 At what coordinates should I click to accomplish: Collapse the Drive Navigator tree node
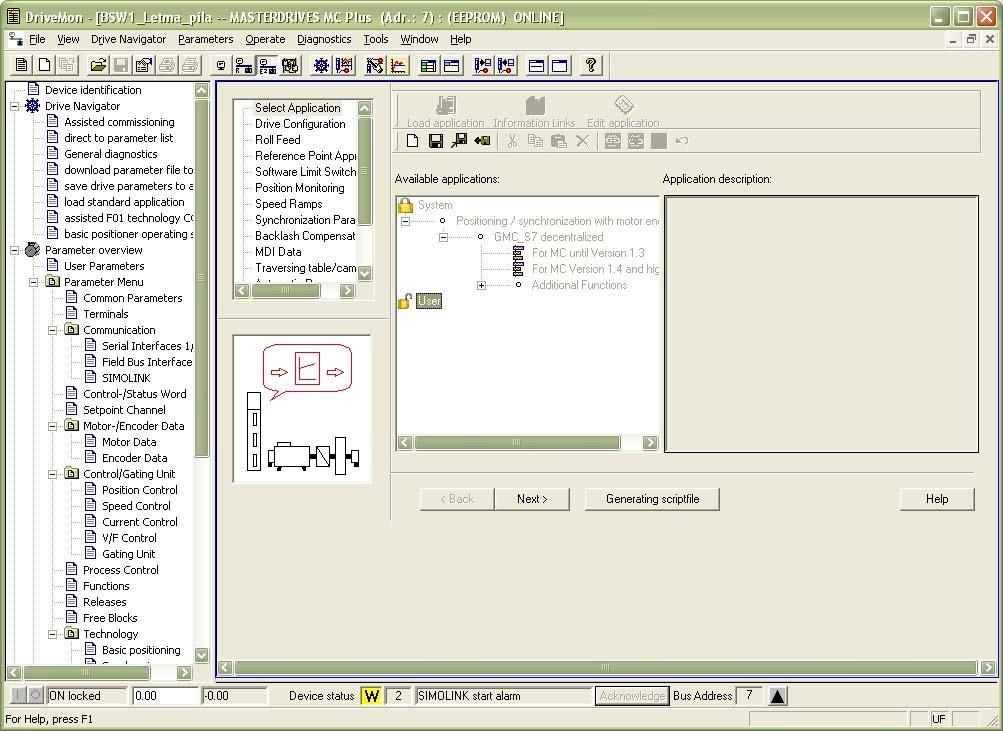coord(14,106)
